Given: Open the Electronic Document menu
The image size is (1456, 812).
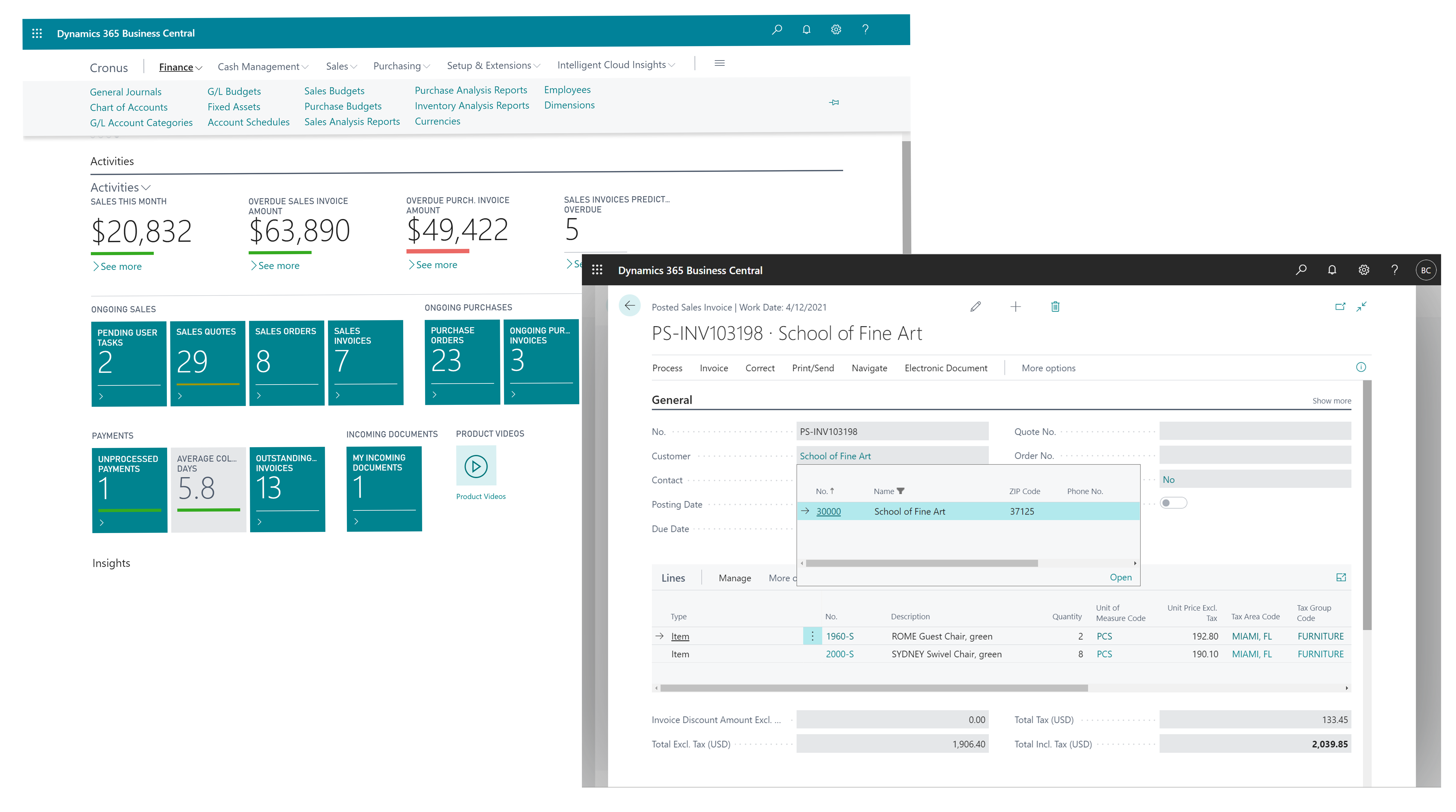Looking at the screenshot, I should [x=946, y=368].
